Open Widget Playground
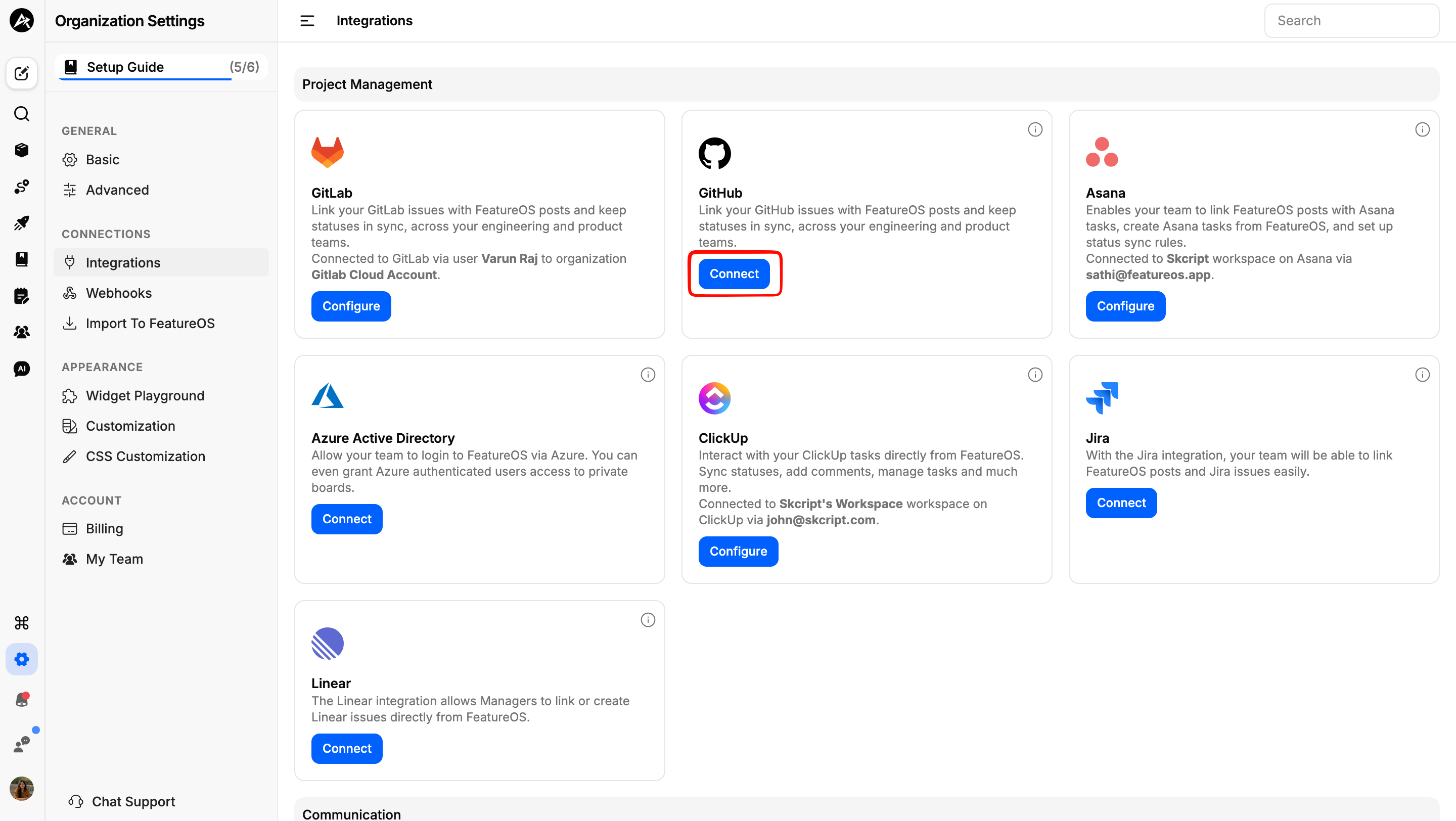 pos(161,395)
